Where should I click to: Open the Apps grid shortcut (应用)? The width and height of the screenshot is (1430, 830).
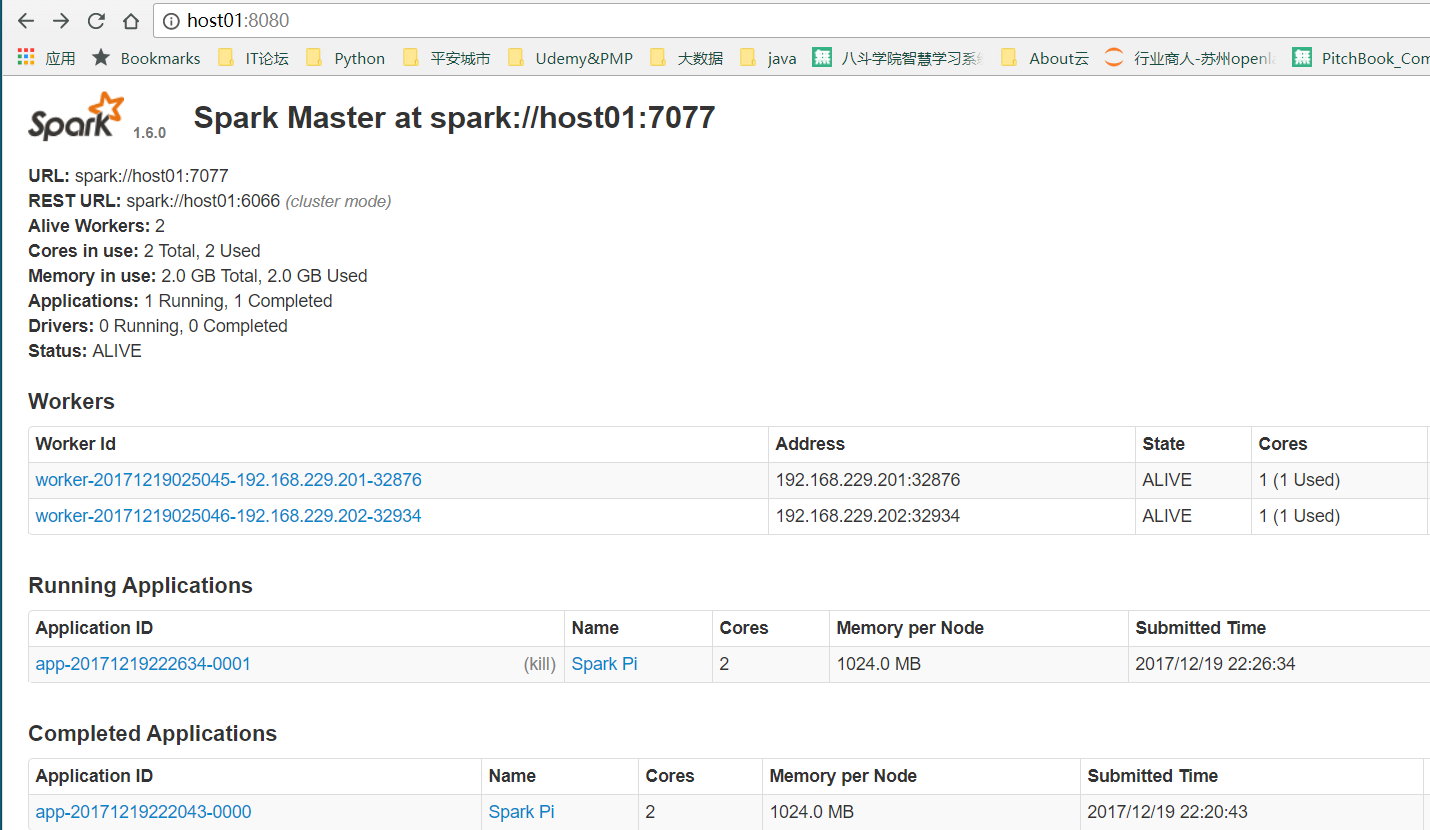(x=46, y=58)
